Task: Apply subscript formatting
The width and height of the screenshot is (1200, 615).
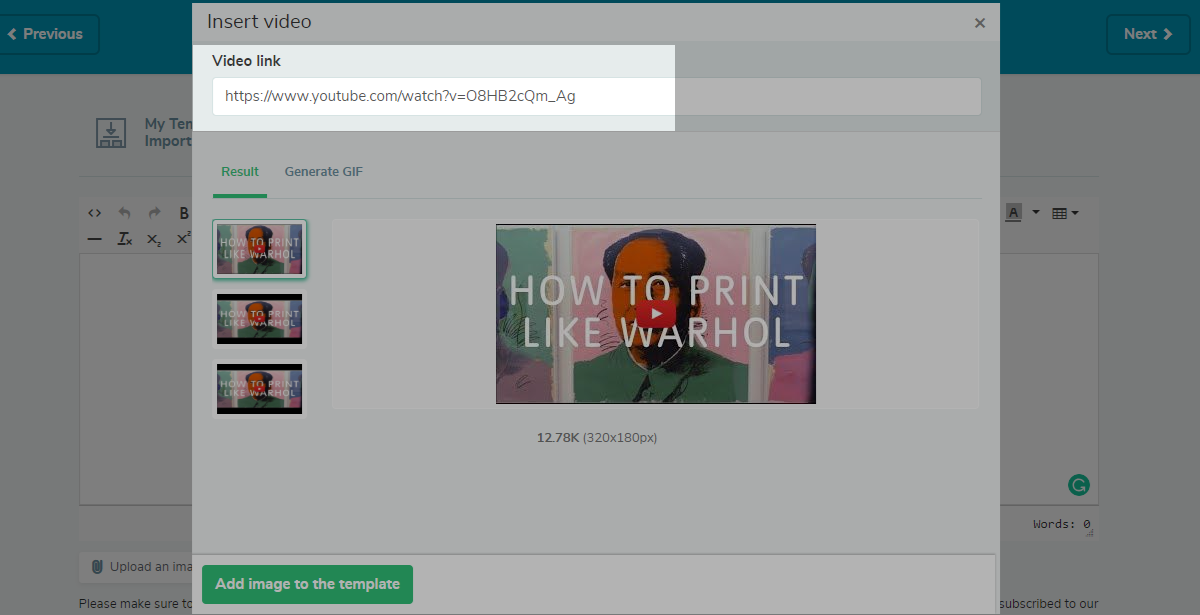Action: point(154,239)
